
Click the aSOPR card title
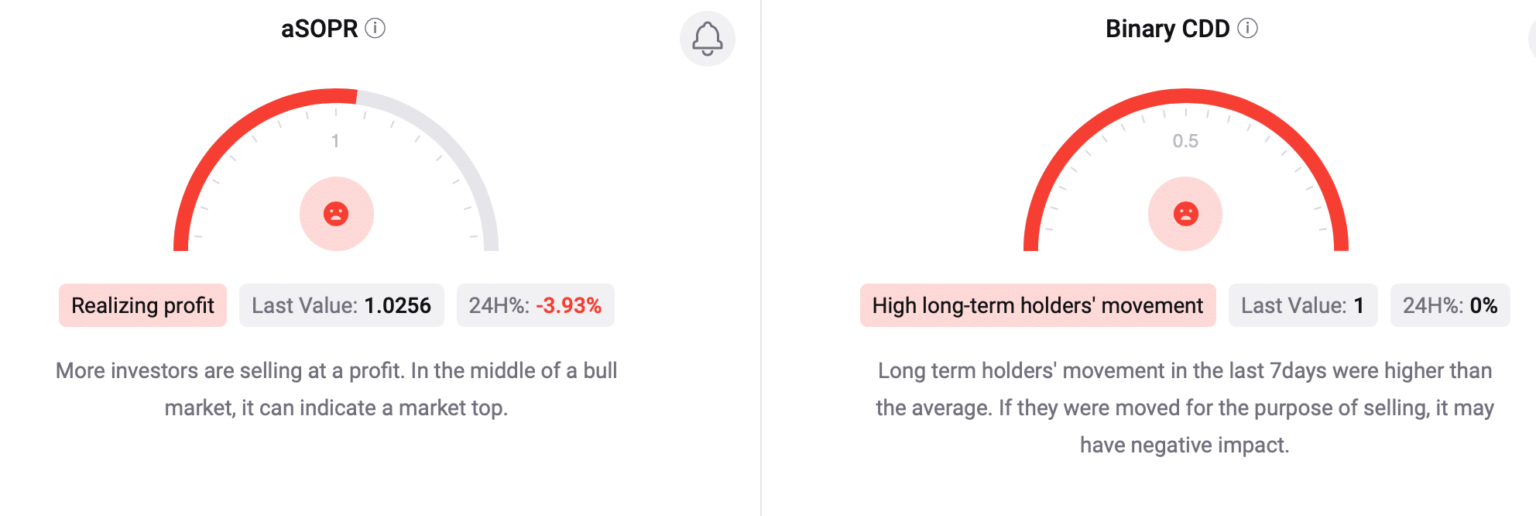[319, 29]
